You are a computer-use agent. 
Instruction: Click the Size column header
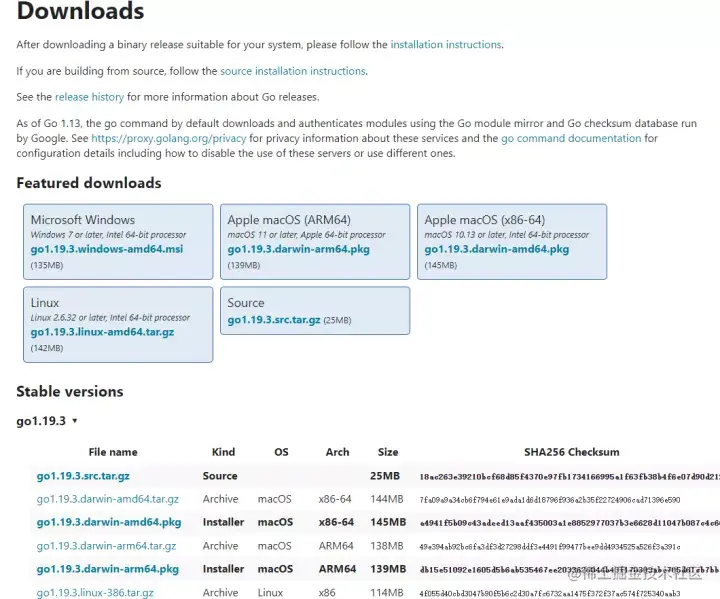tap(388, 452)
